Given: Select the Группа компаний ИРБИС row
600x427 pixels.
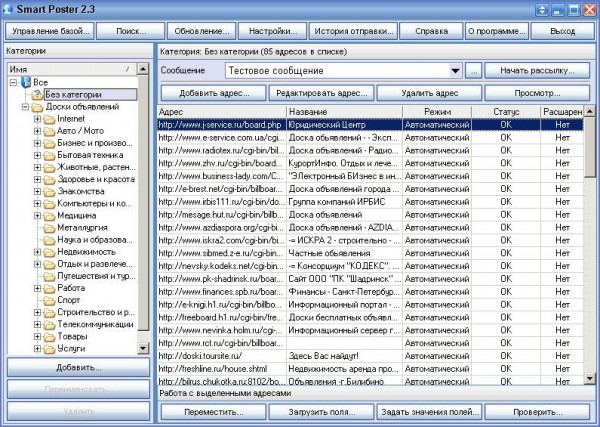Looking at the screenshot, I should click(370, 202).
